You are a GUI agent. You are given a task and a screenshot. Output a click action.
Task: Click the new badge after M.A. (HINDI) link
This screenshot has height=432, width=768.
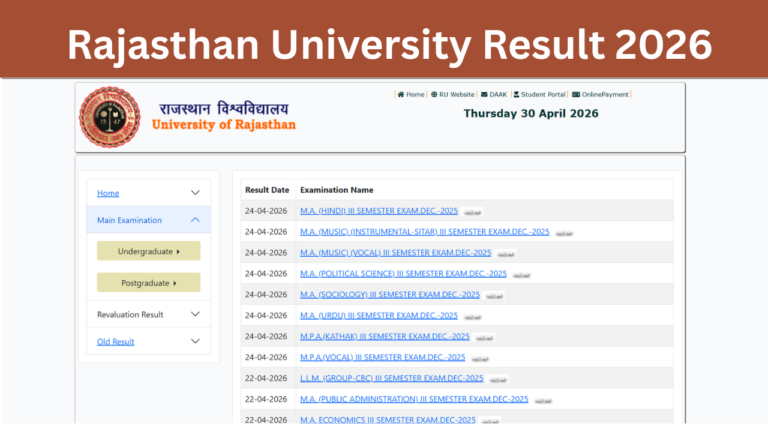point(473,213)
